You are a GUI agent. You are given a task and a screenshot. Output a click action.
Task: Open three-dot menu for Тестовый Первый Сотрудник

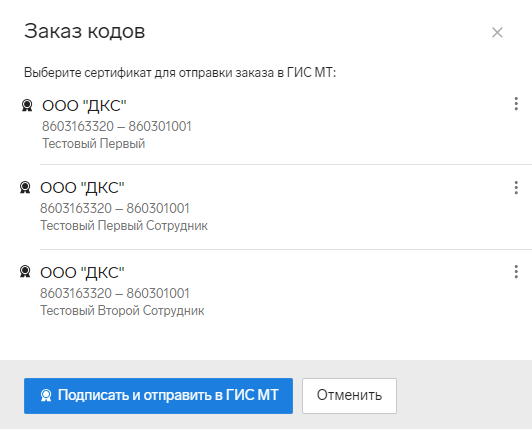(x=516, y=188)
